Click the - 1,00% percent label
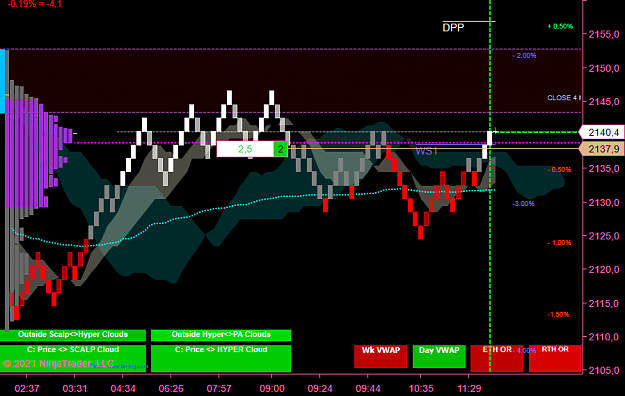This screenshot has width=625, height=396. (559, 242)
